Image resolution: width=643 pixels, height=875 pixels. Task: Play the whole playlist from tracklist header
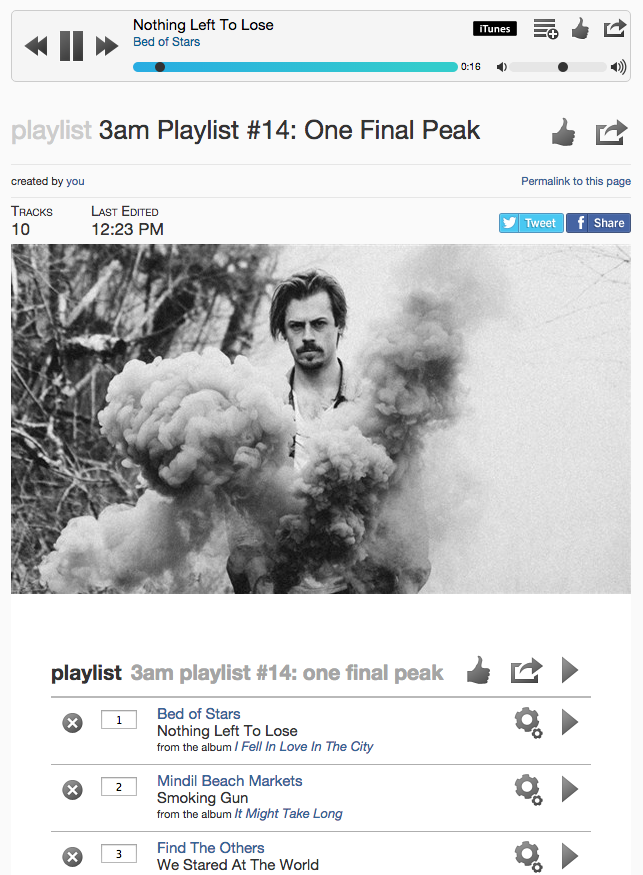coord(569,670)
